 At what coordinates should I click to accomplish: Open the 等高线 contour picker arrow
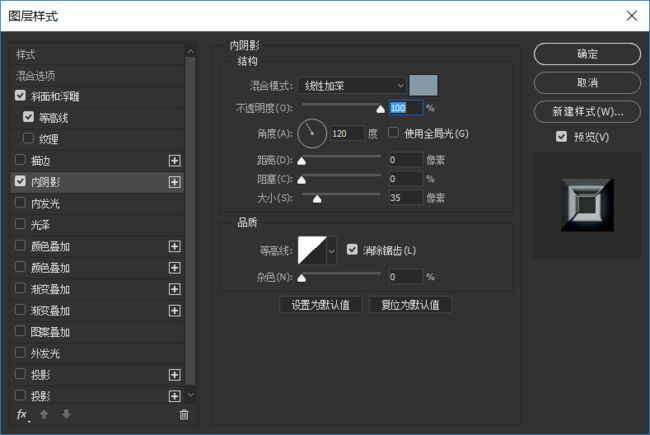pos(332,250)
